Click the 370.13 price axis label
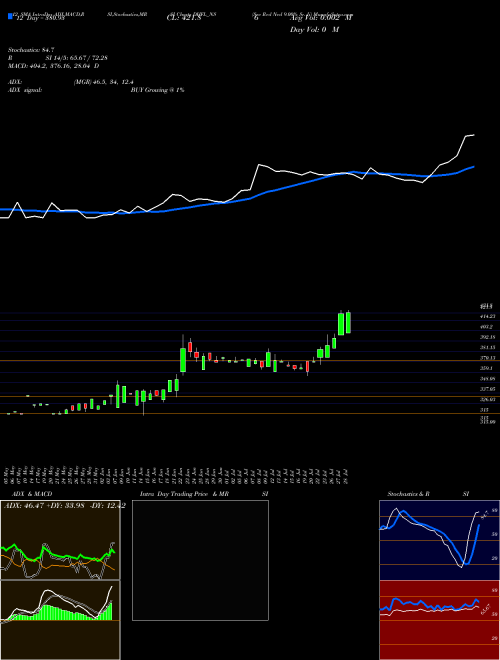Viewport: 500px width, 660px height. 488,358
